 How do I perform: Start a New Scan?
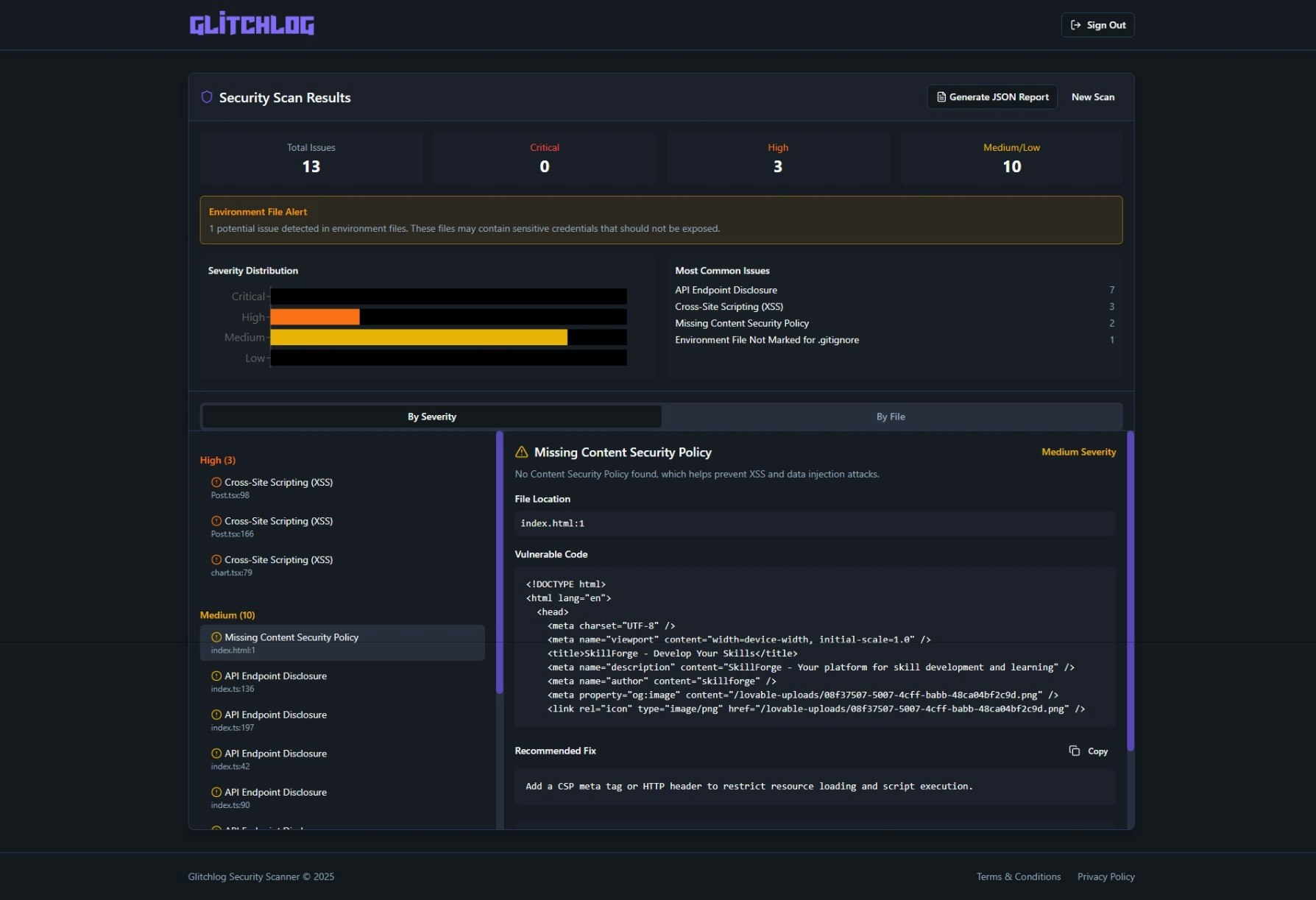[1093, 96]
